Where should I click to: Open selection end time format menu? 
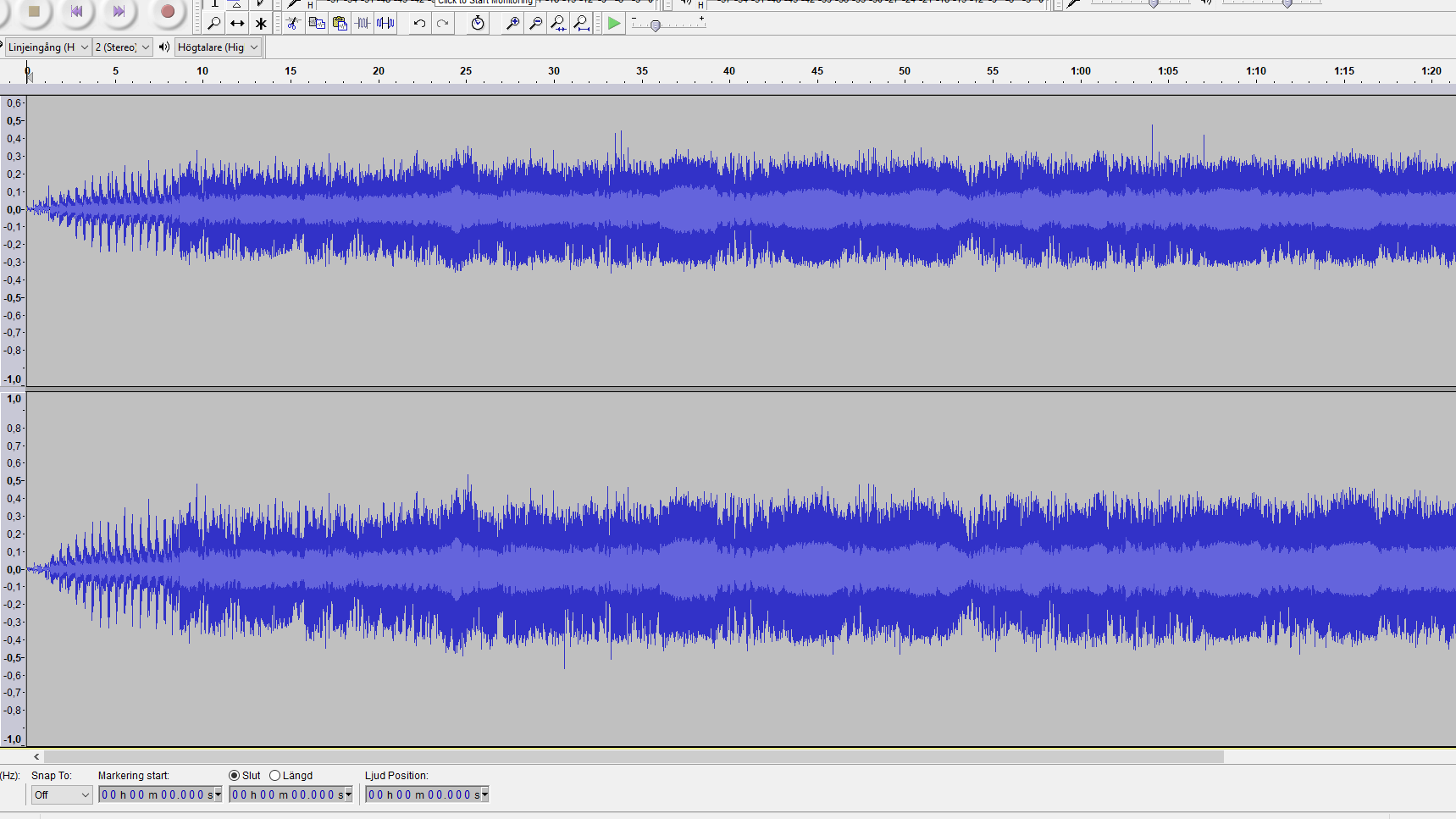pos(348,794)
